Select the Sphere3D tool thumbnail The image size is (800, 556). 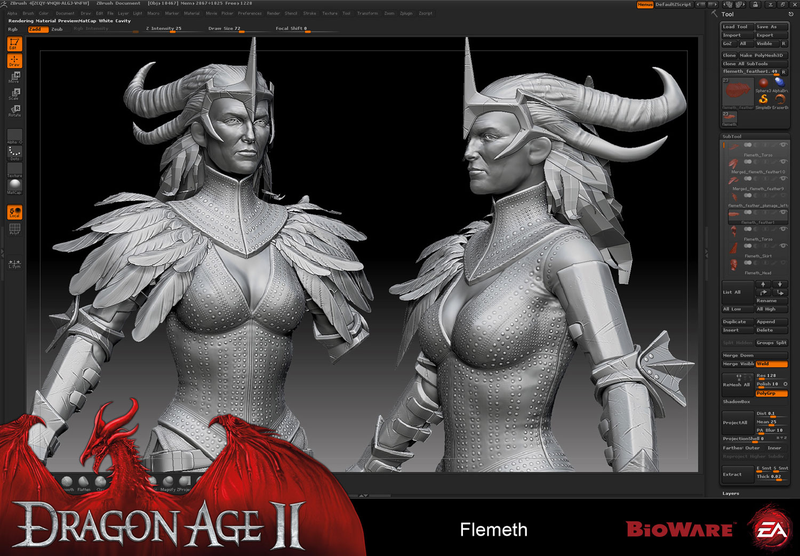[x=763, y=85]
